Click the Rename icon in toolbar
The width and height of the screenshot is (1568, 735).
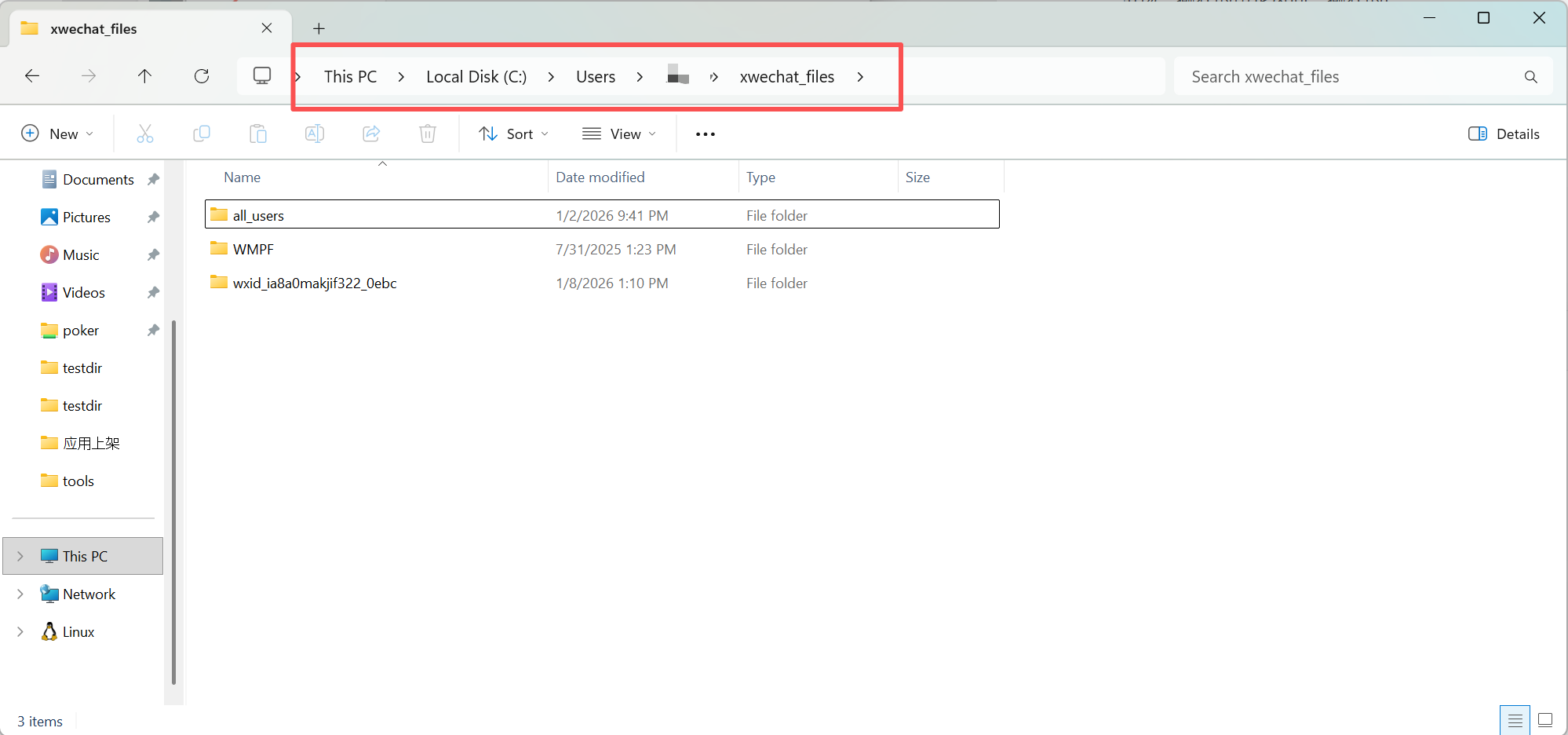(x=315, y=133)
